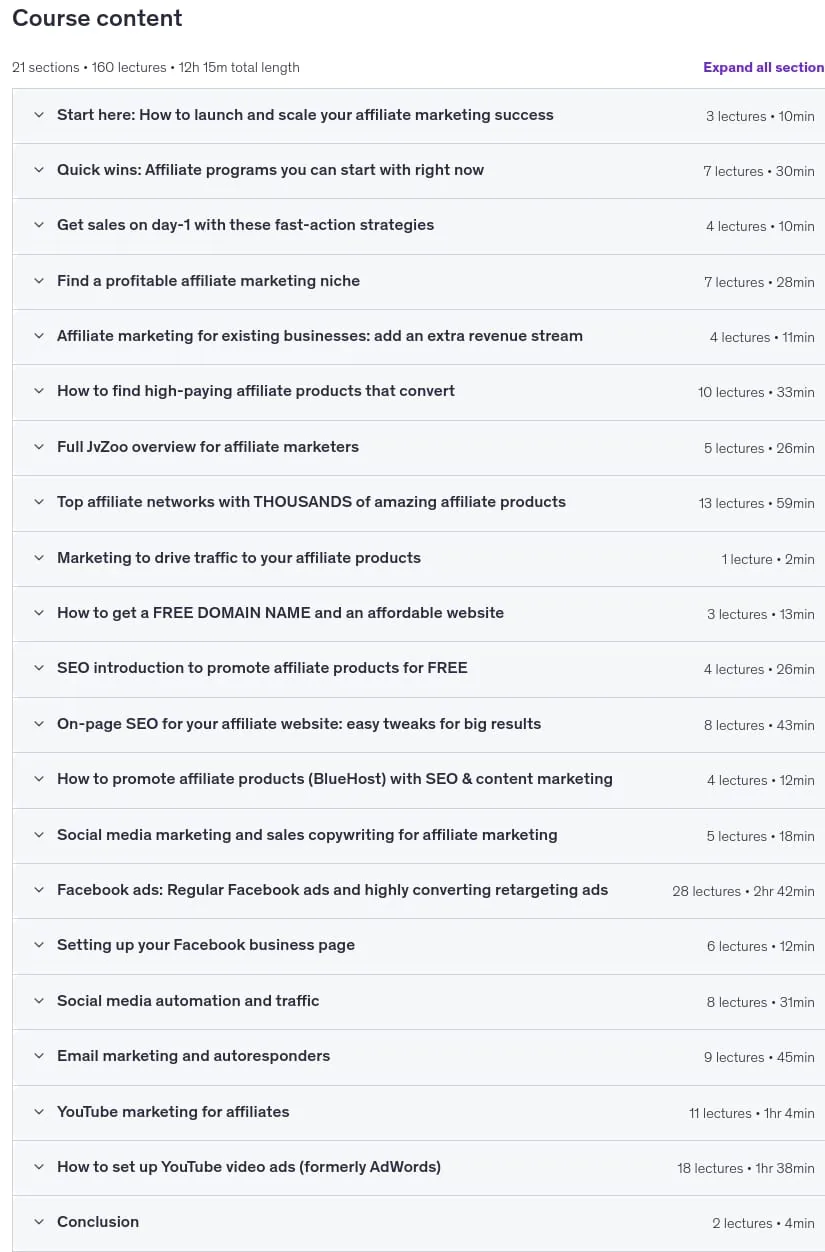This screenshot has height=1252, width=825.
Task: Click chevron next to 'Email marketing and autoresponders'
Action: (x=39, y=1056)
